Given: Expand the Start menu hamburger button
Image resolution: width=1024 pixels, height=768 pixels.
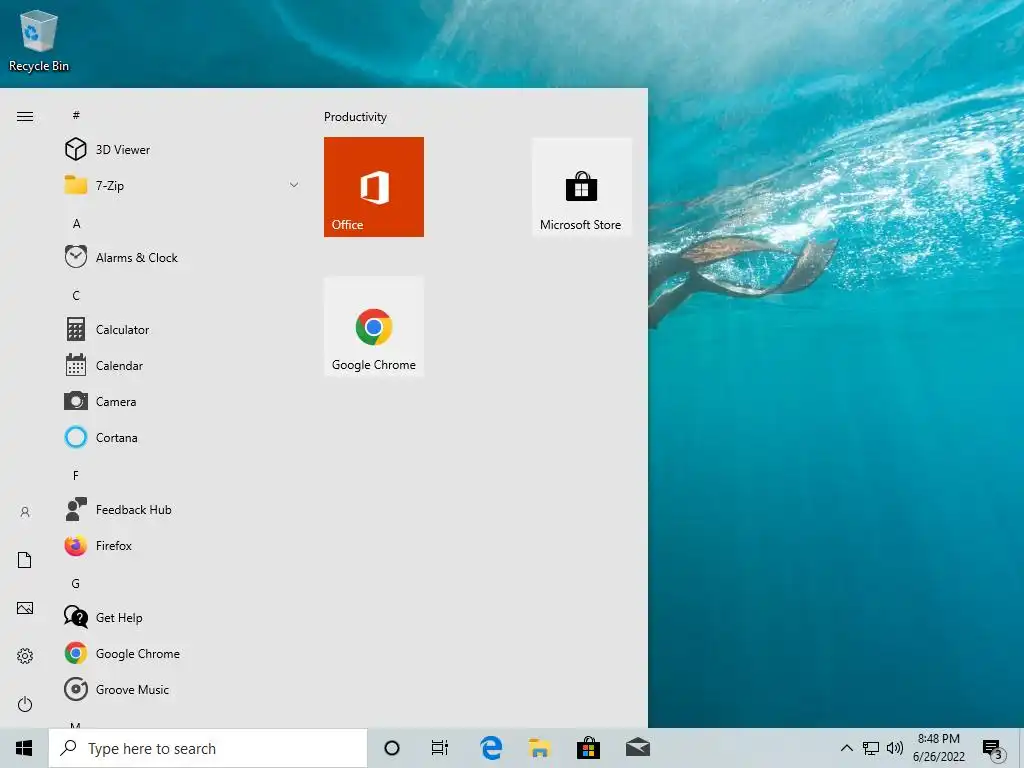Looking at the screenshot, I should click(25, 116).
